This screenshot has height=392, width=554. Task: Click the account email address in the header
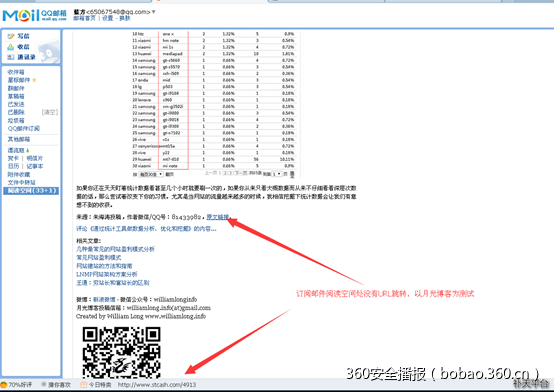[118, 12]
